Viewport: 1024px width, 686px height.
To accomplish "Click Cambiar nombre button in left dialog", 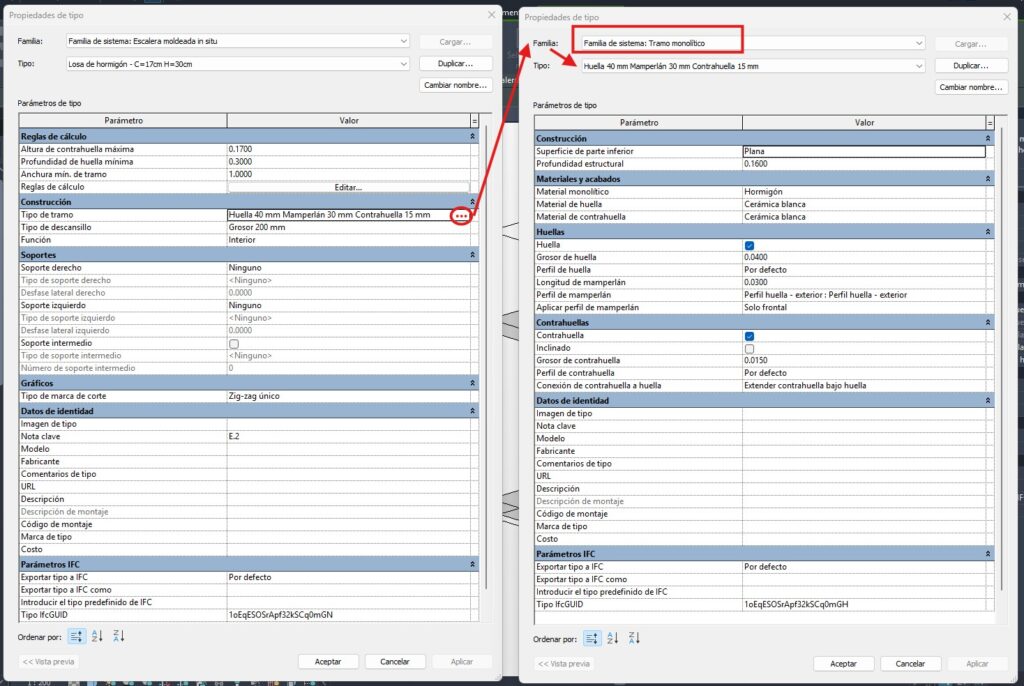I will [x=456, y=85].
